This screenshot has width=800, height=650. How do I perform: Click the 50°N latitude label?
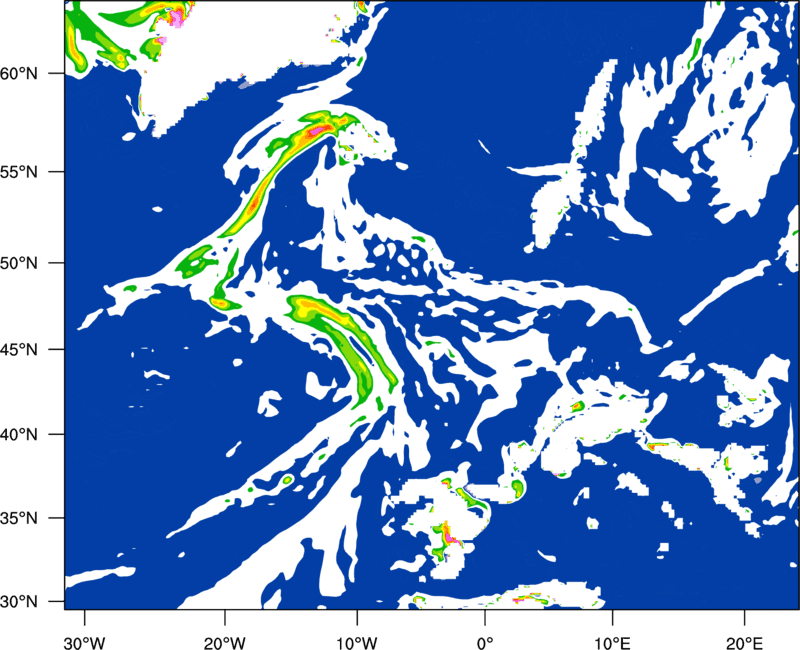tap(19, 263)
